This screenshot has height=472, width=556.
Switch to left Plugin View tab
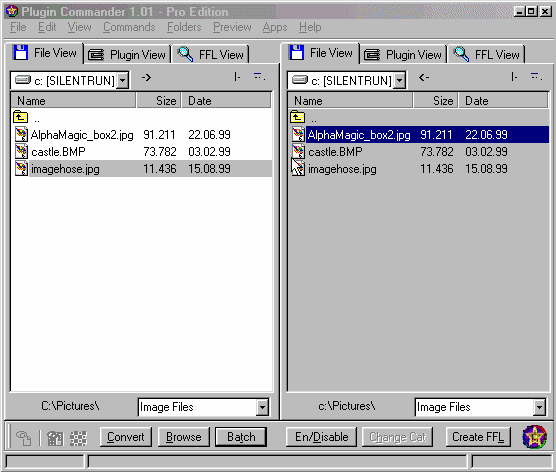128,55
